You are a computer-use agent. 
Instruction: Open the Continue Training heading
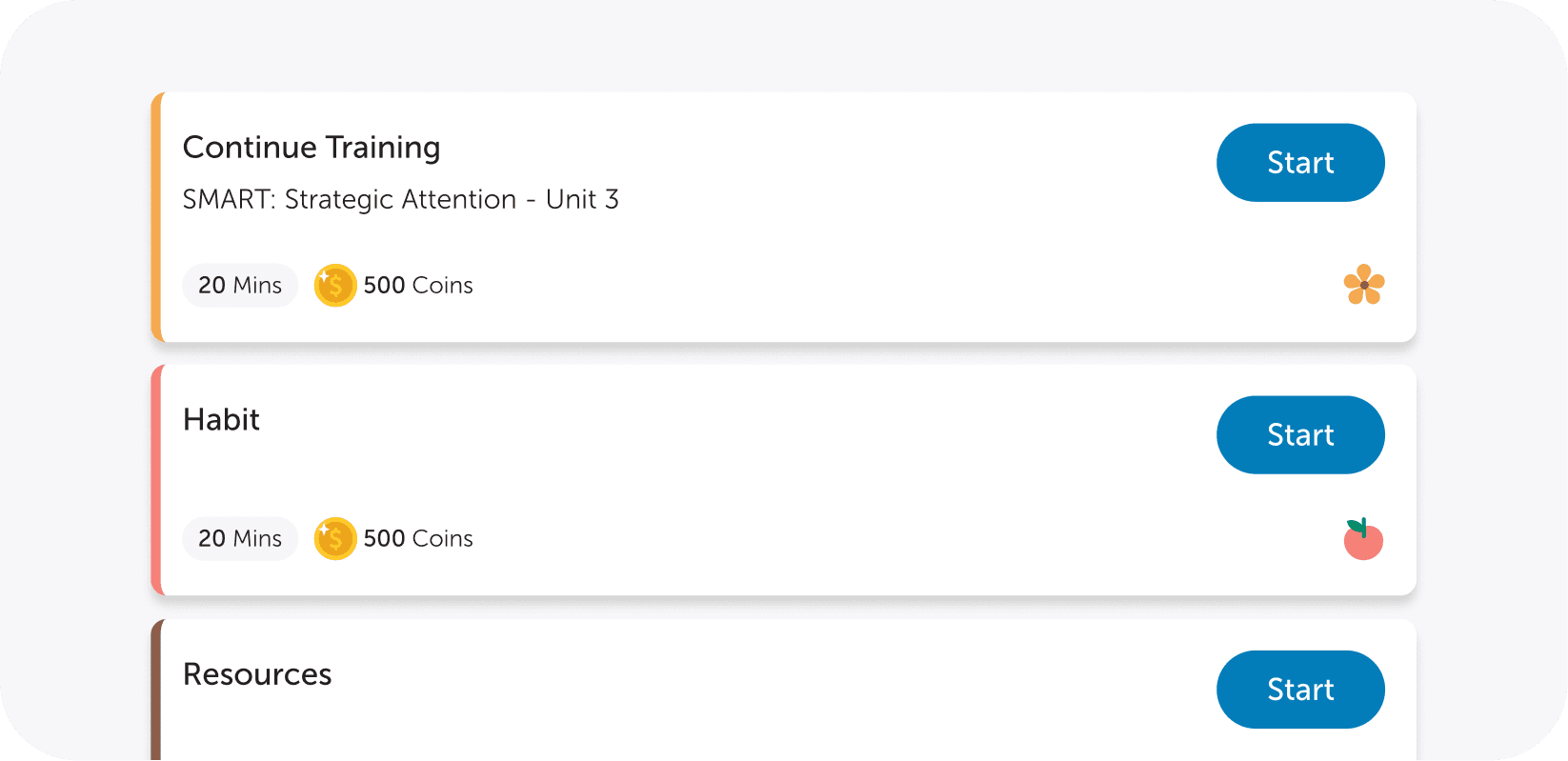tap(312, 148)
